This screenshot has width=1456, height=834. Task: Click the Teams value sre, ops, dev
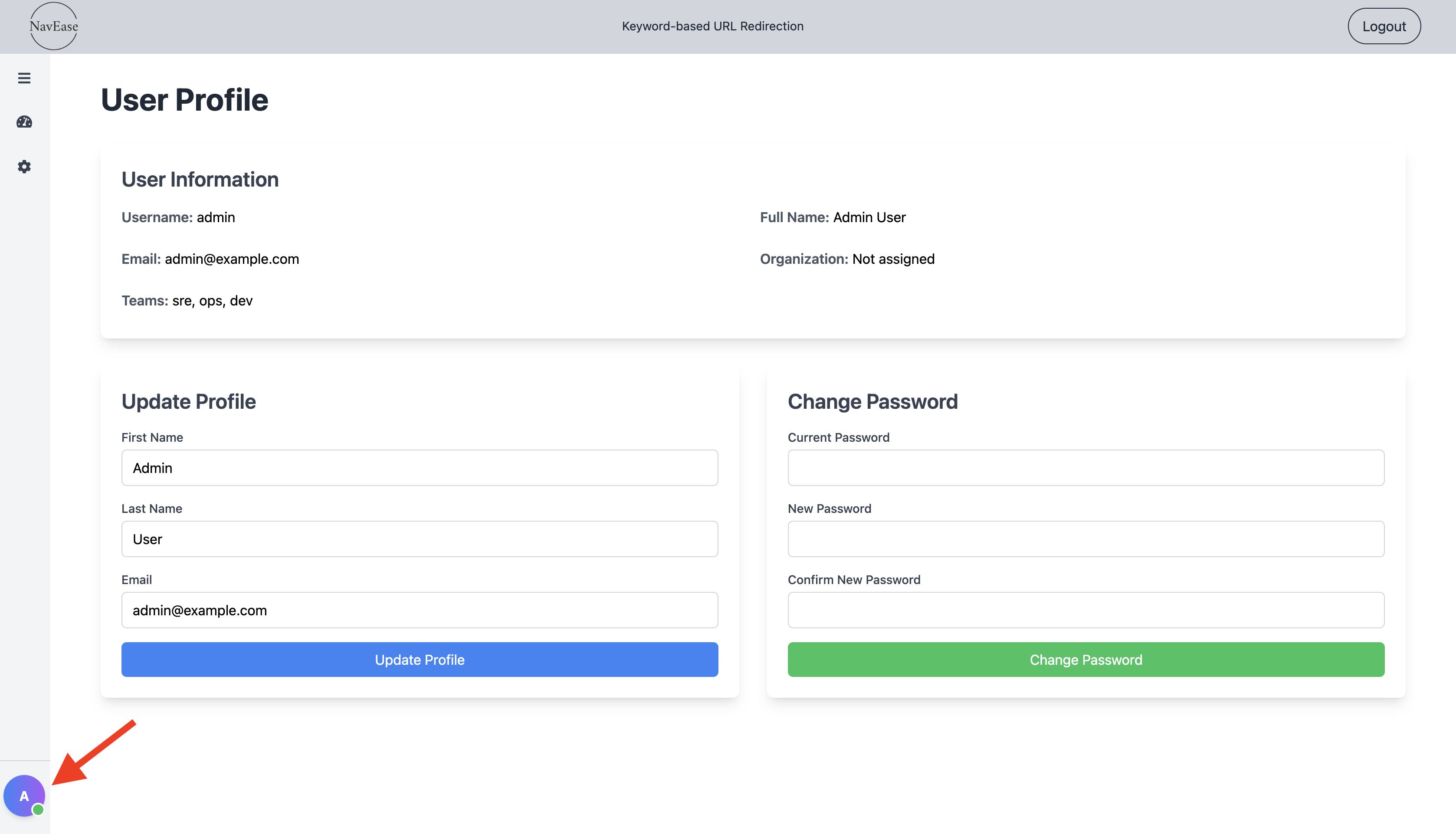212,300
